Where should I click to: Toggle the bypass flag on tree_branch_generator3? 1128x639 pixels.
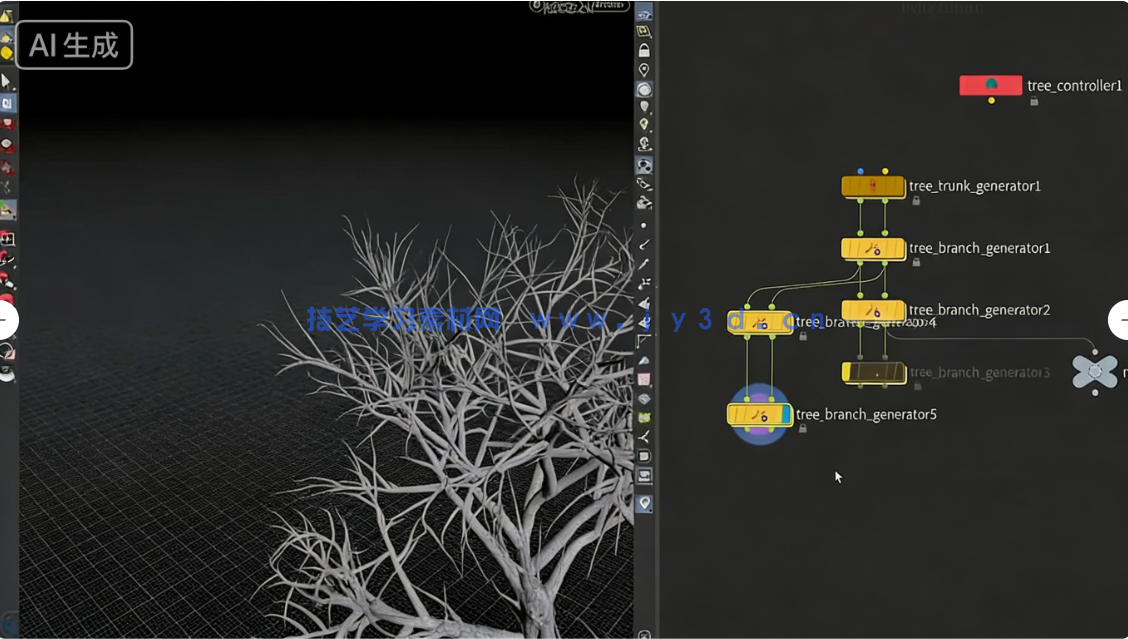point(847,371)
